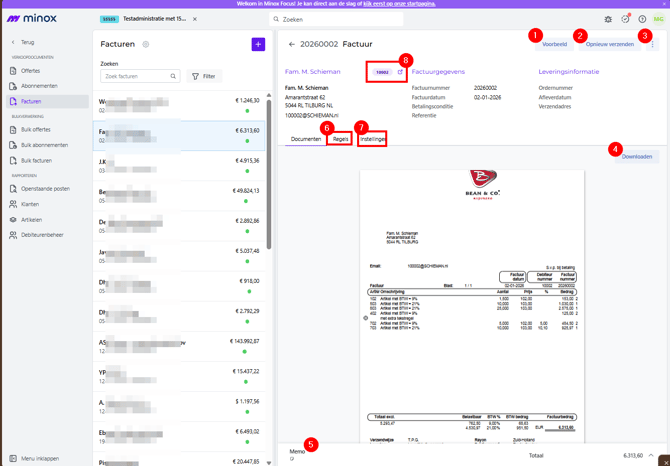The height and width of the screenshot is (466, 670).
Task: Open the notifications check-circle icon
Action: (625, 19)
